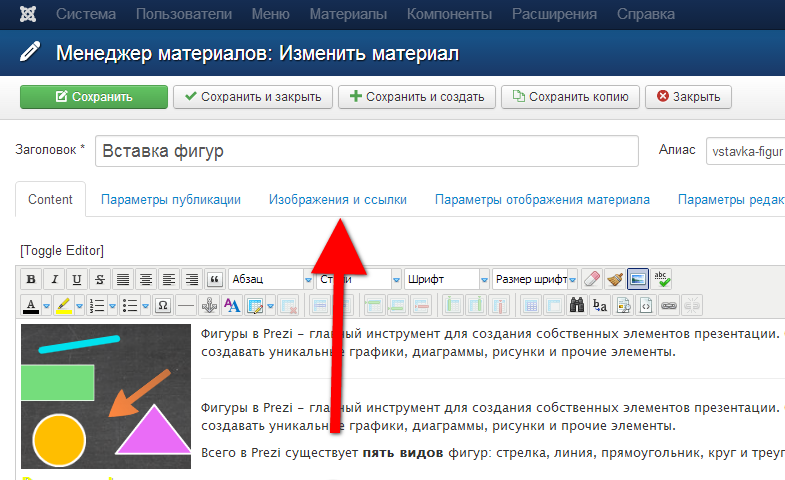Click the green Сохранить button
785x480 pixels.
click(x=94, y=97)
